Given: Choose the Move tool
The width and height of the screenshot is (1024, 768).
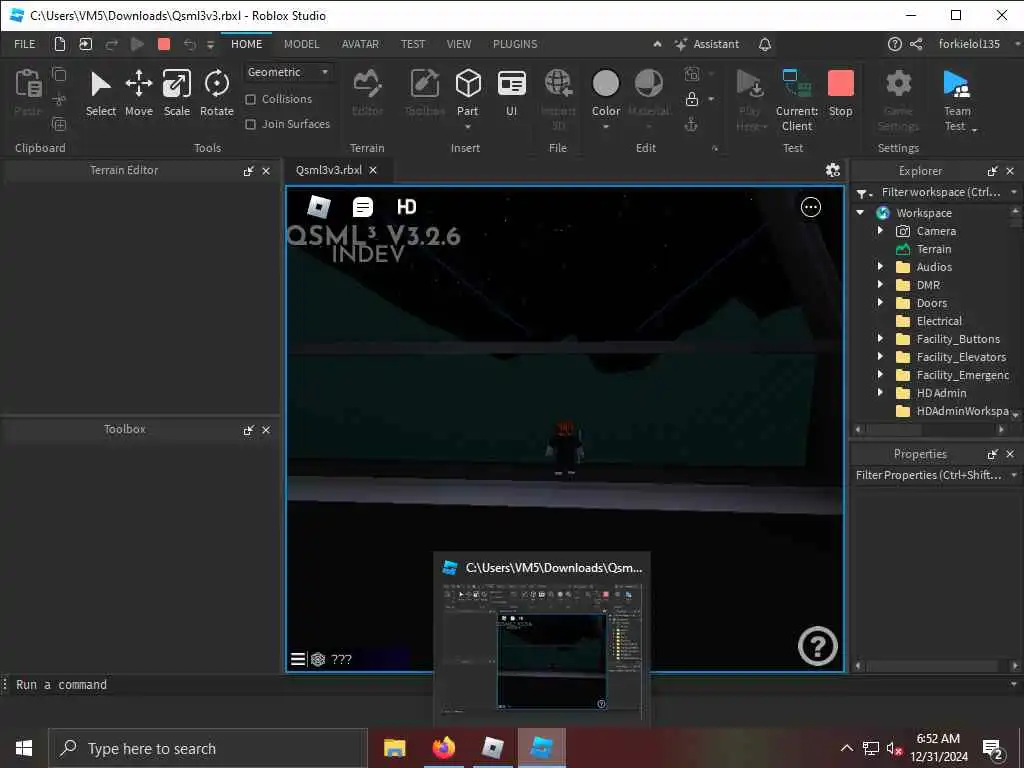Looking at the screenshot, I should coord(138,93).
